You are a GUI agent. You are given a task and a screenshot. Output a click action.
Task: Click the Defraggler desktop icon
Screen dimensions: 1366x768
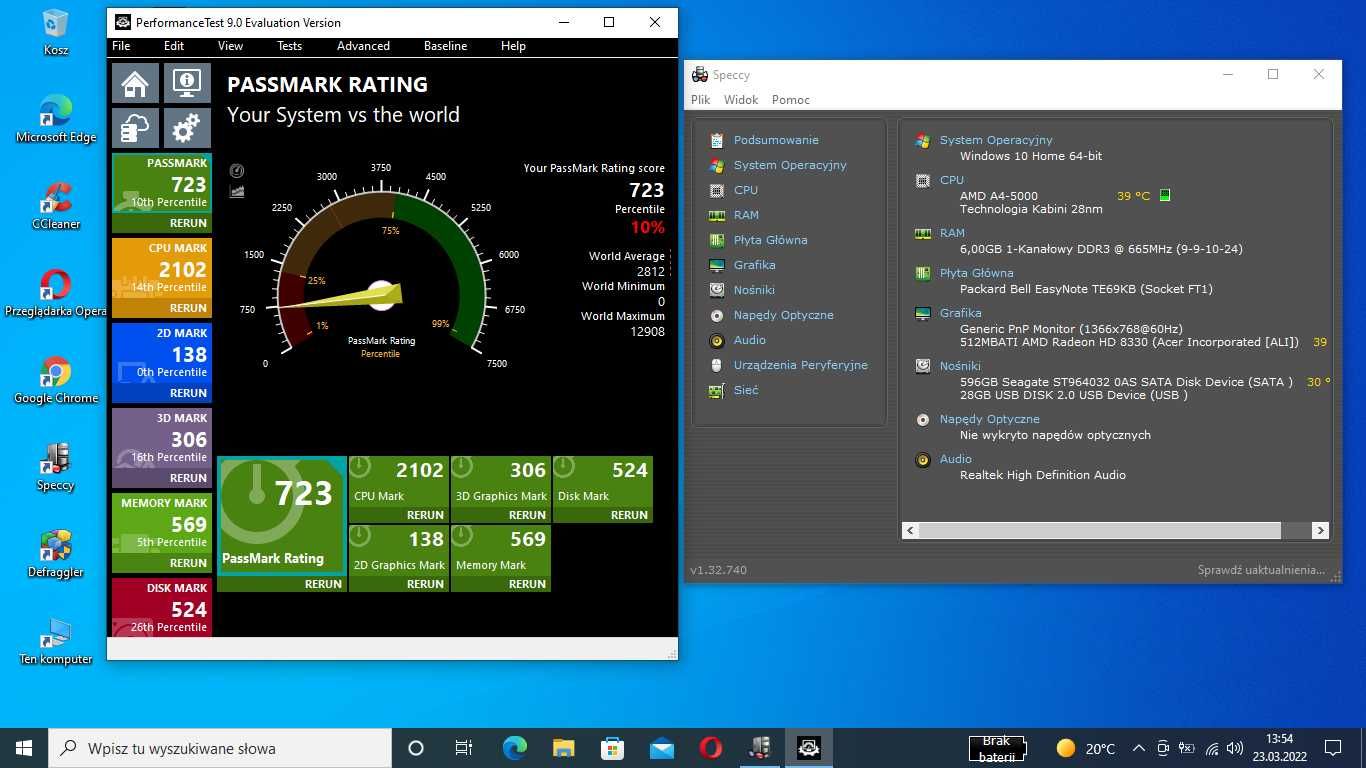(x=56, y=554)
